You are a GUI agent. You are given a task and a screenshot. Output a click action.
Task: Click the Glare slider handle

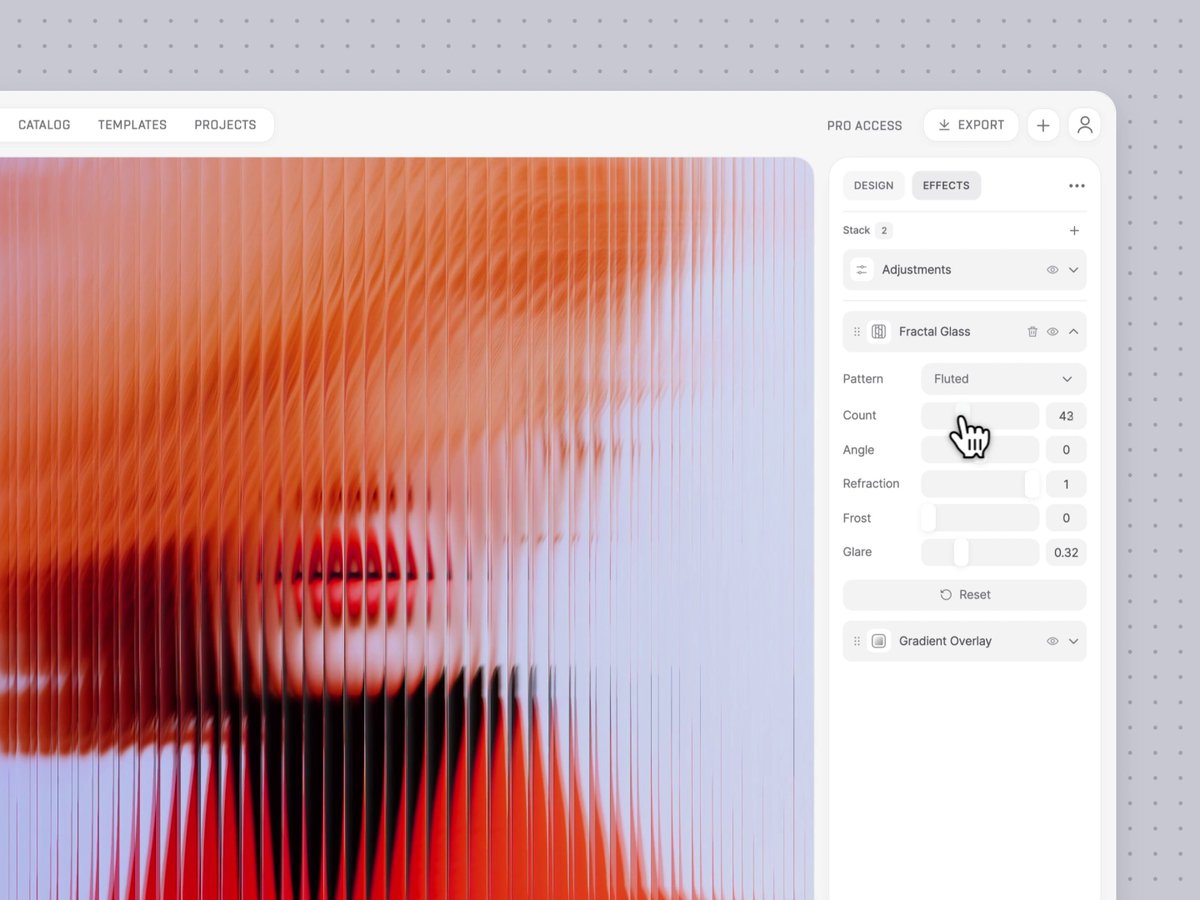(x=961, y=552)
